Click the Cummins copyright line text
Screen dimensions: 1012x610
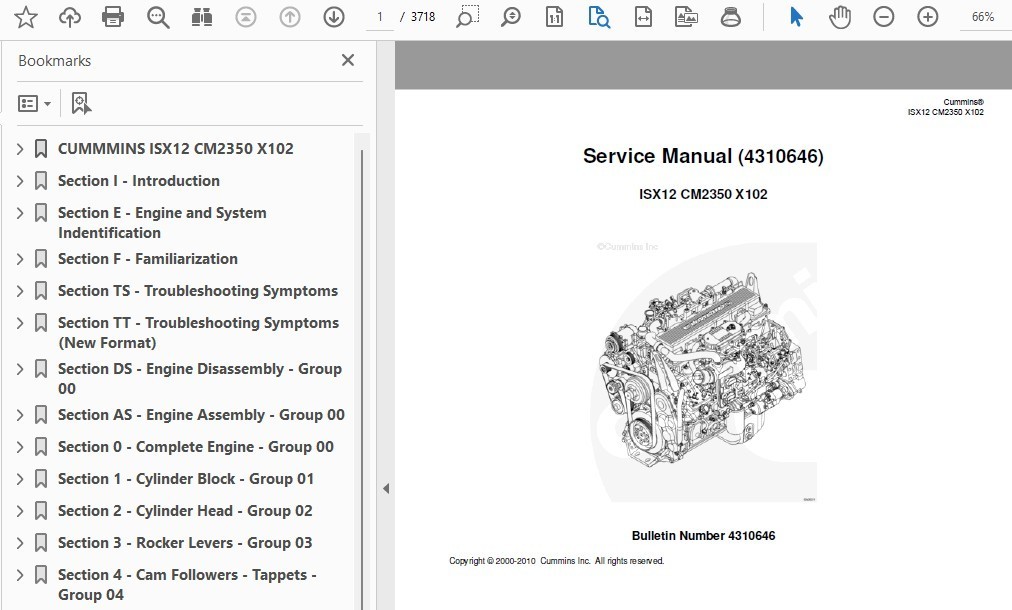point(556,561)
